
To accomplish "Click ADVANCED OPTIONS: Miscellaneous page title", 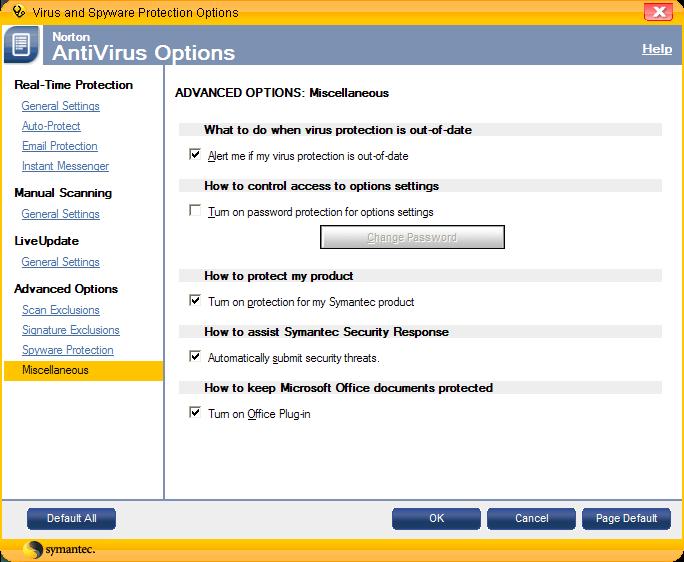I will (x=282, y=93).
